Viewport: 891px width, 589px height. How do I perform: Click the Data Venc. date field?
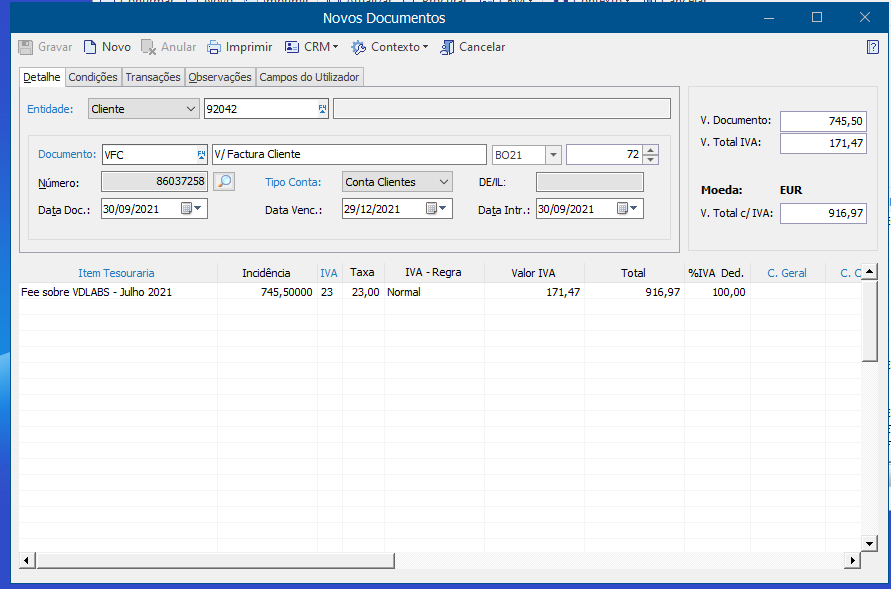pyautogui.click(x=380, y=209)
